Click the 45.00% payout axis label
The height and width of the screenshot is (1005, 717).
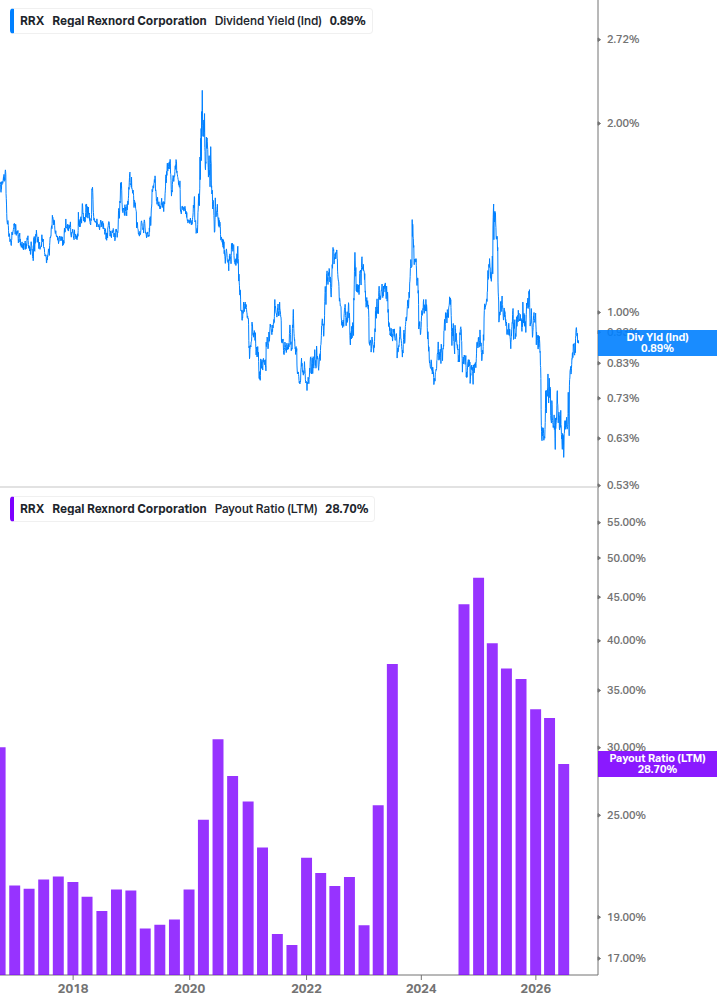click(626, 597)
